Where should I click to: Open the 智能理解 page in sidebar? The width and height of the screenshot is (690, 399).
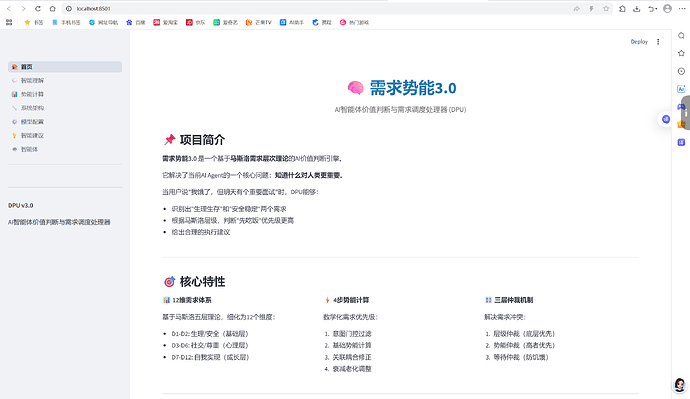point(65,81)
